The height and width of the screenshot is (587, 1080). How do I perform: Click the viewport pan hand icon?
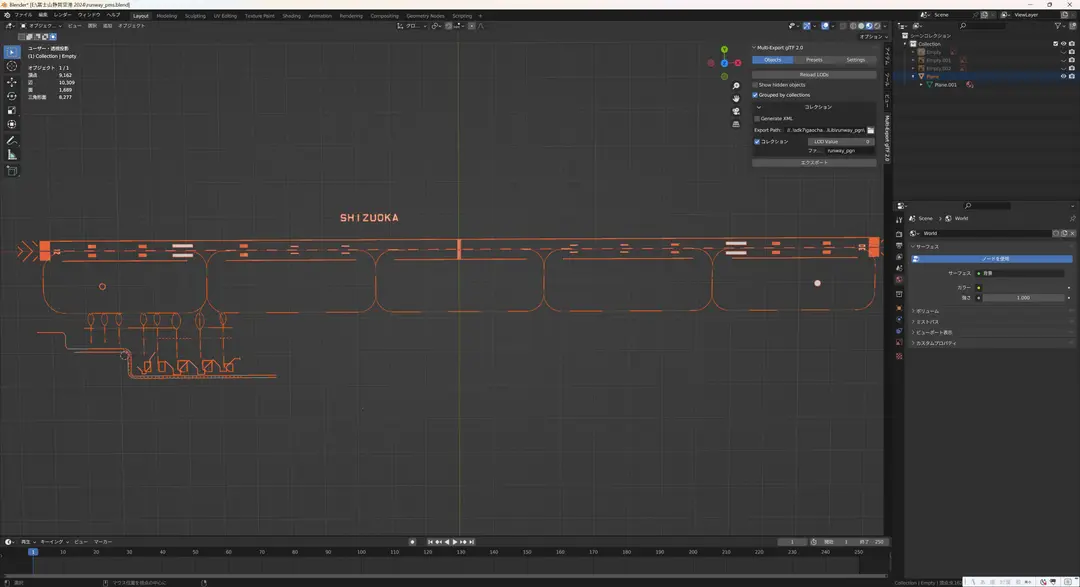(736, 99)
